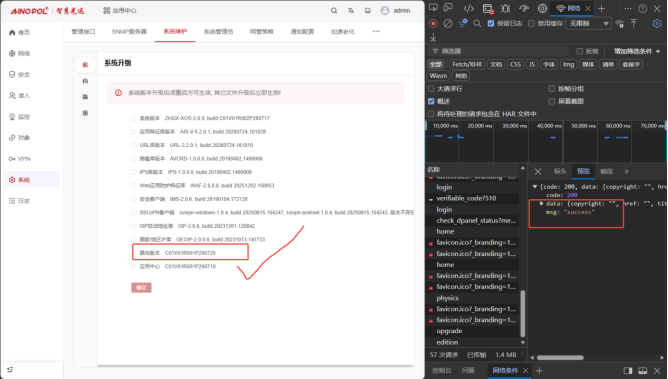Select the URL-3.2.0.1 library version radio button
The height and width of the screenshot is (379, 668).
pyautogui.click(x=134, y=145)
